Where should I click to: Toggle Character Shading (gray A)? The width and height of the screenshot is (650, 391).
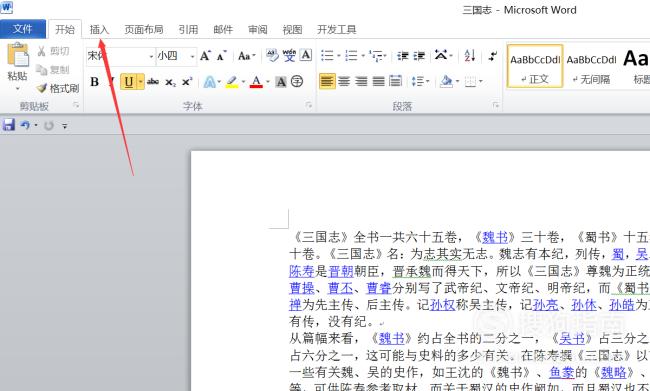tap(281, 82)
